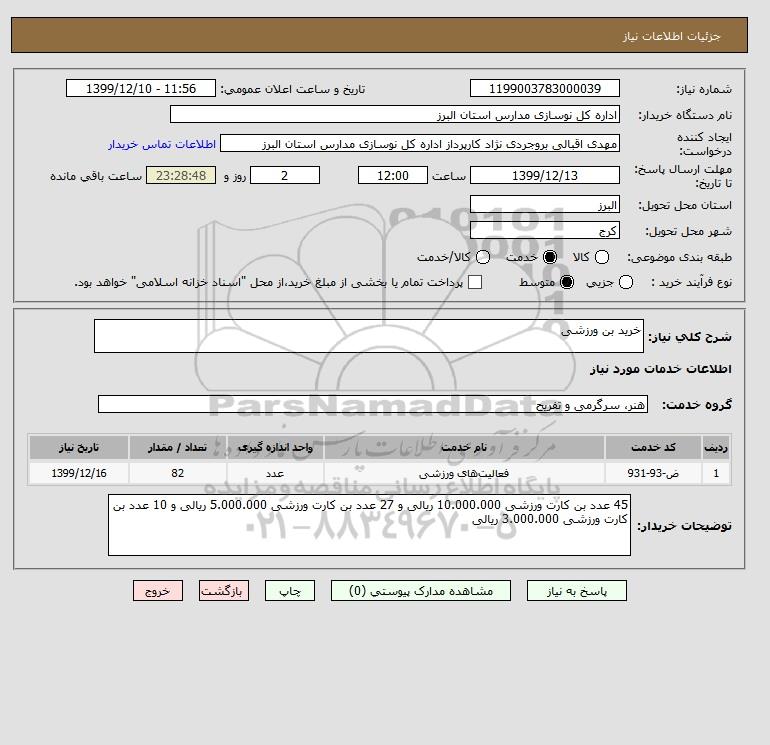Screen dimensions: 770x745
Task: Click the delivery city field کرج
Action: [x=545, y=231]
